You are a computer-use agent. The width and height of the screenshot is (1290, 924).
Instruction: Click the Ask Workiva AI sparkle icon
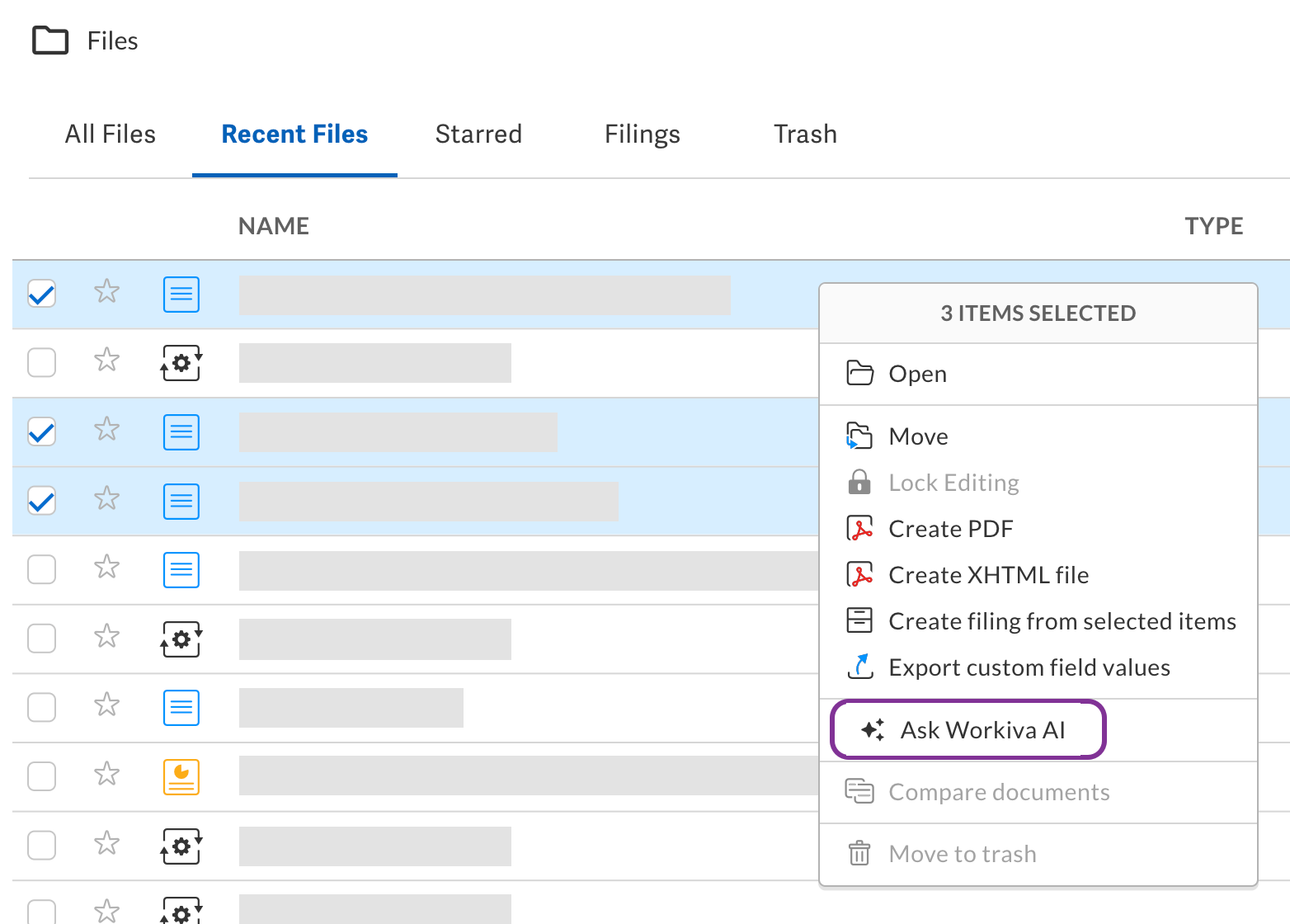tap(872, 730)
